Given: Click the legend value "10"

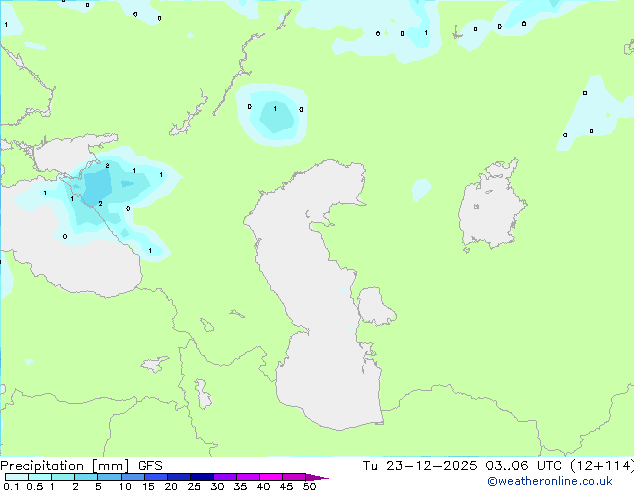Looking at the screenshot, I should (125, 486).
